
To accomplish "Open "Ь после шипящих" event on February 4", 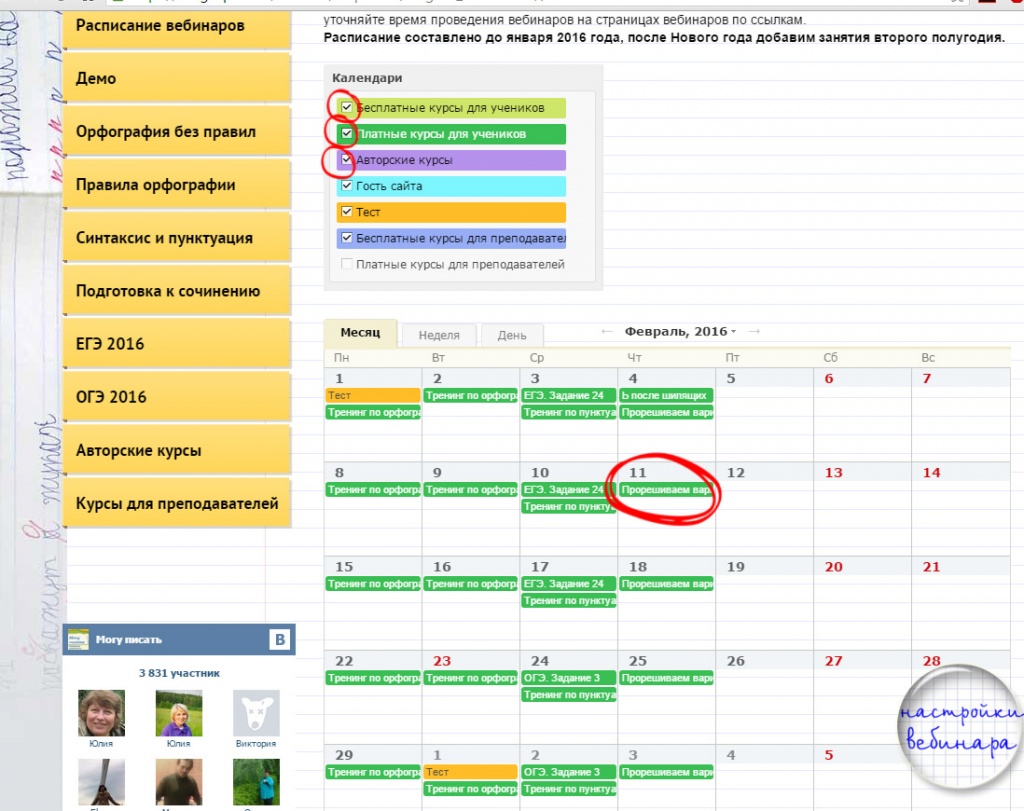I will pos(666,396).
